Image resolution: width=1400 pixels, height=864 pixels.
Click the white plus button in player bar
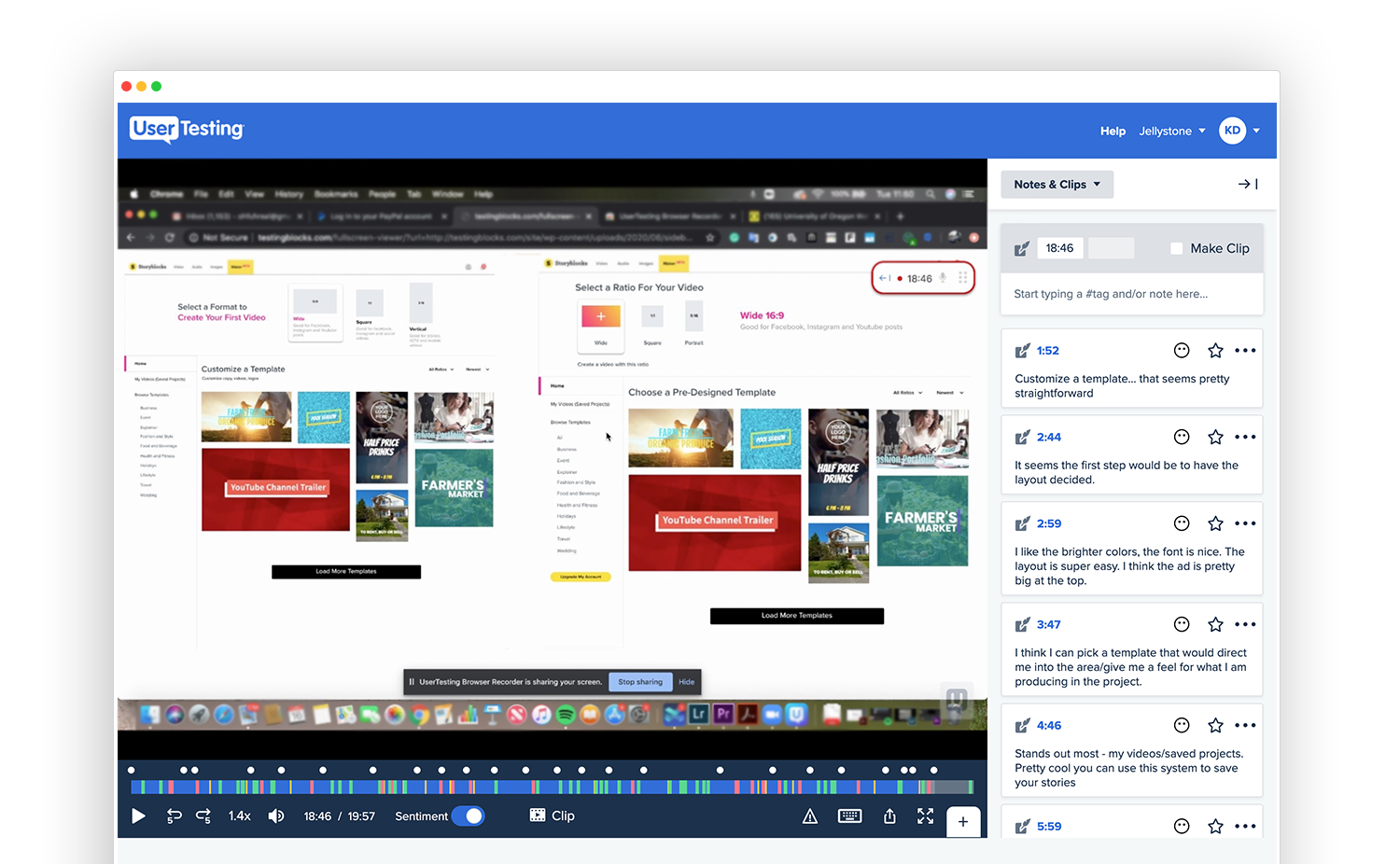tap(963, 821)
